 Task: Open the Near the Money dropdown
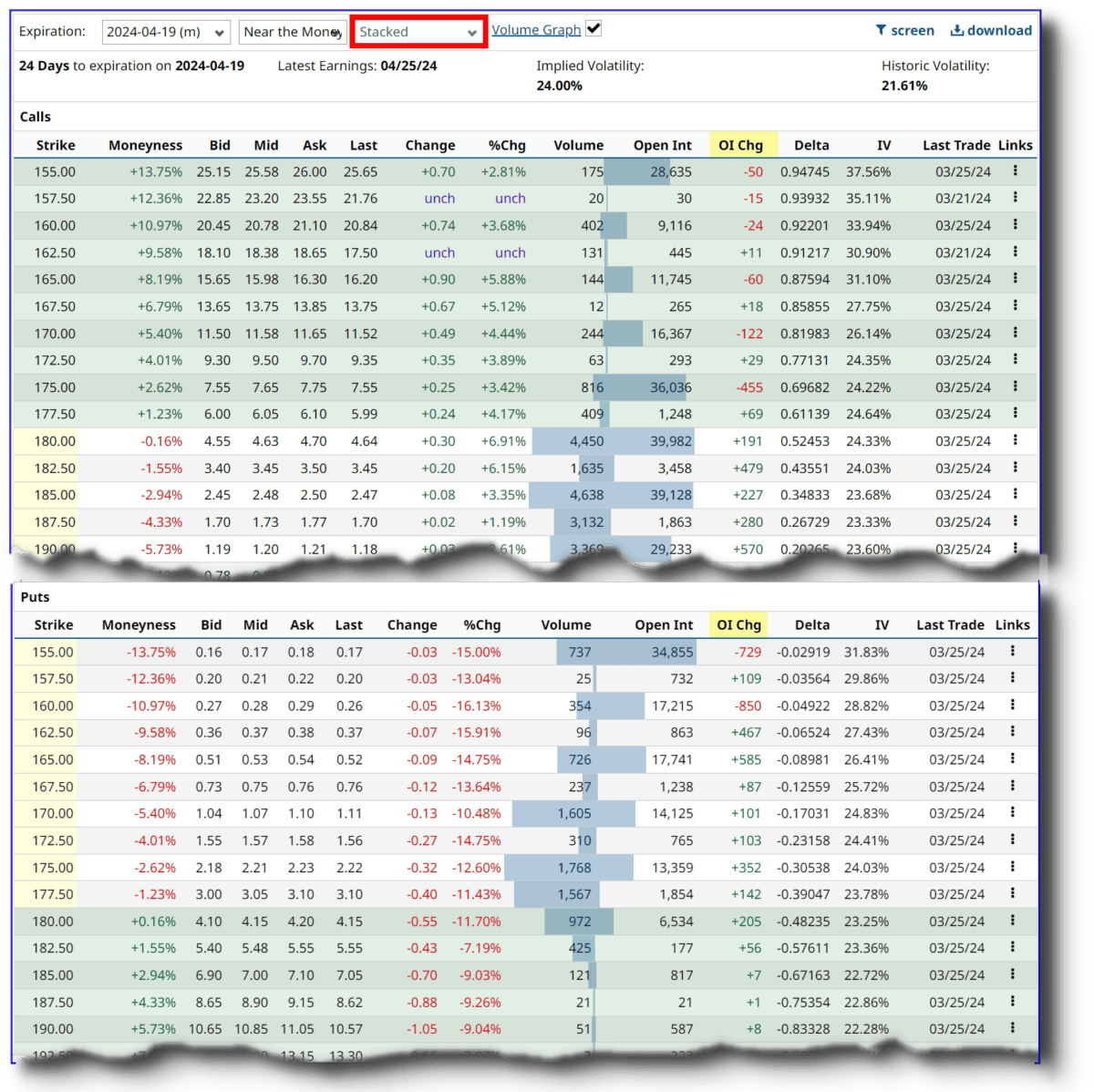292,30
